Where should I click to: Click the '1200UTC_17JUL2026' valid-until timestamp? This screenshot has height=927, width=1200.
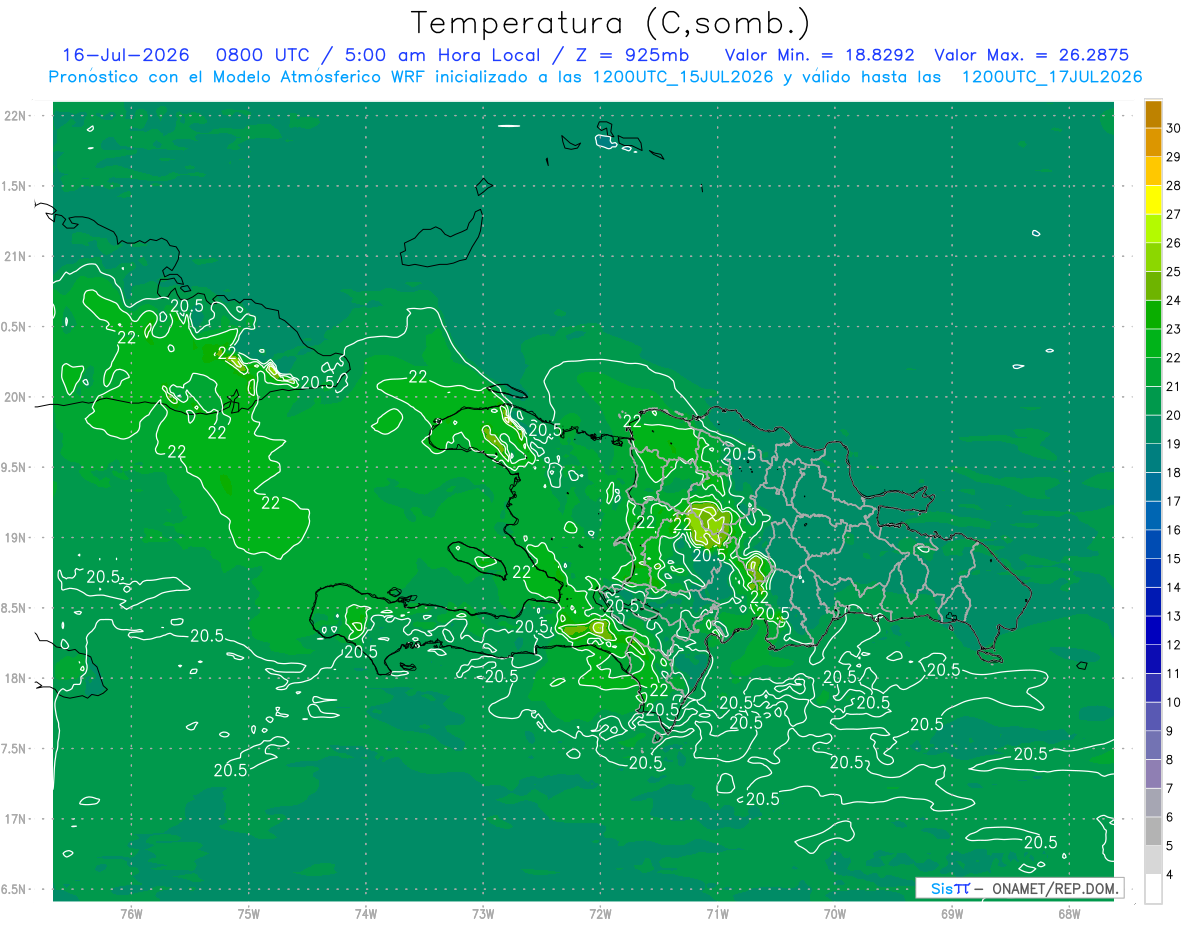(x=1051, y=77)
